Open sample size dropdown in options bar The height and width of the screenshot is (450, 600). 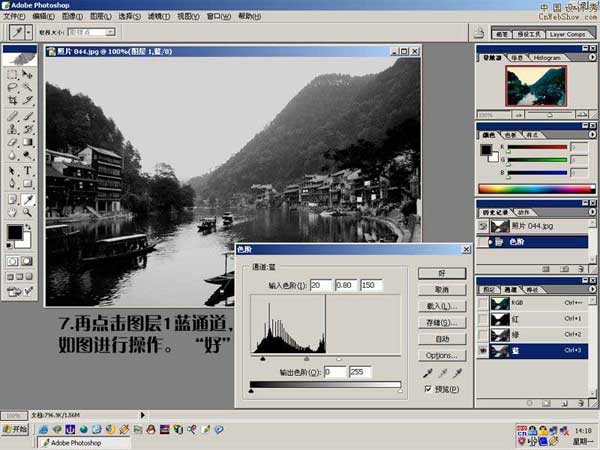coord(110,32)
